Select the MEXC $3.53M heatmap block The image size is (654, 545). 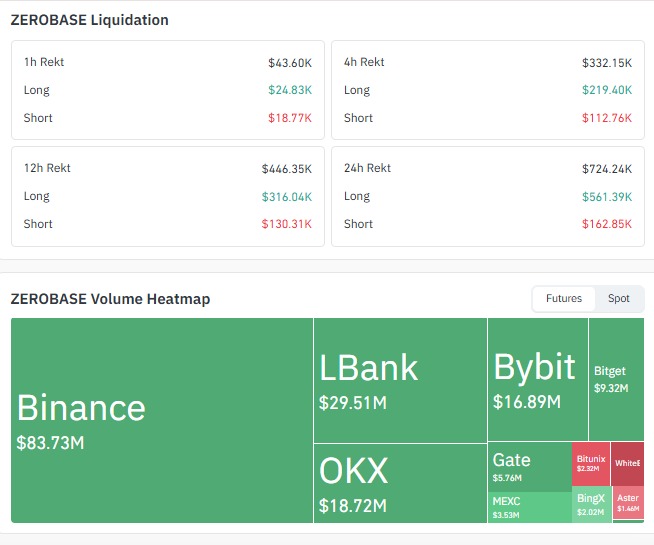530,507
